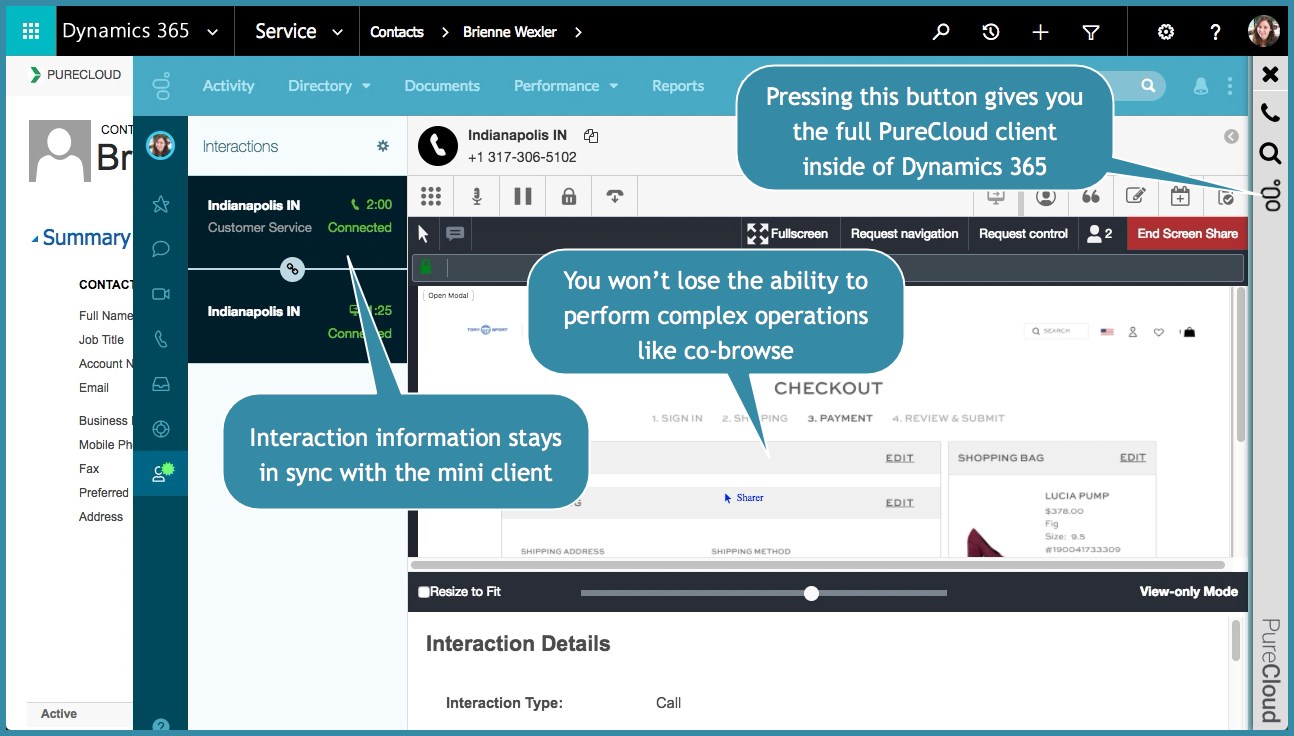This screenshot has width=1294, height=736.
Task: Open co-browse chat message icon
Action: [455, 233]
